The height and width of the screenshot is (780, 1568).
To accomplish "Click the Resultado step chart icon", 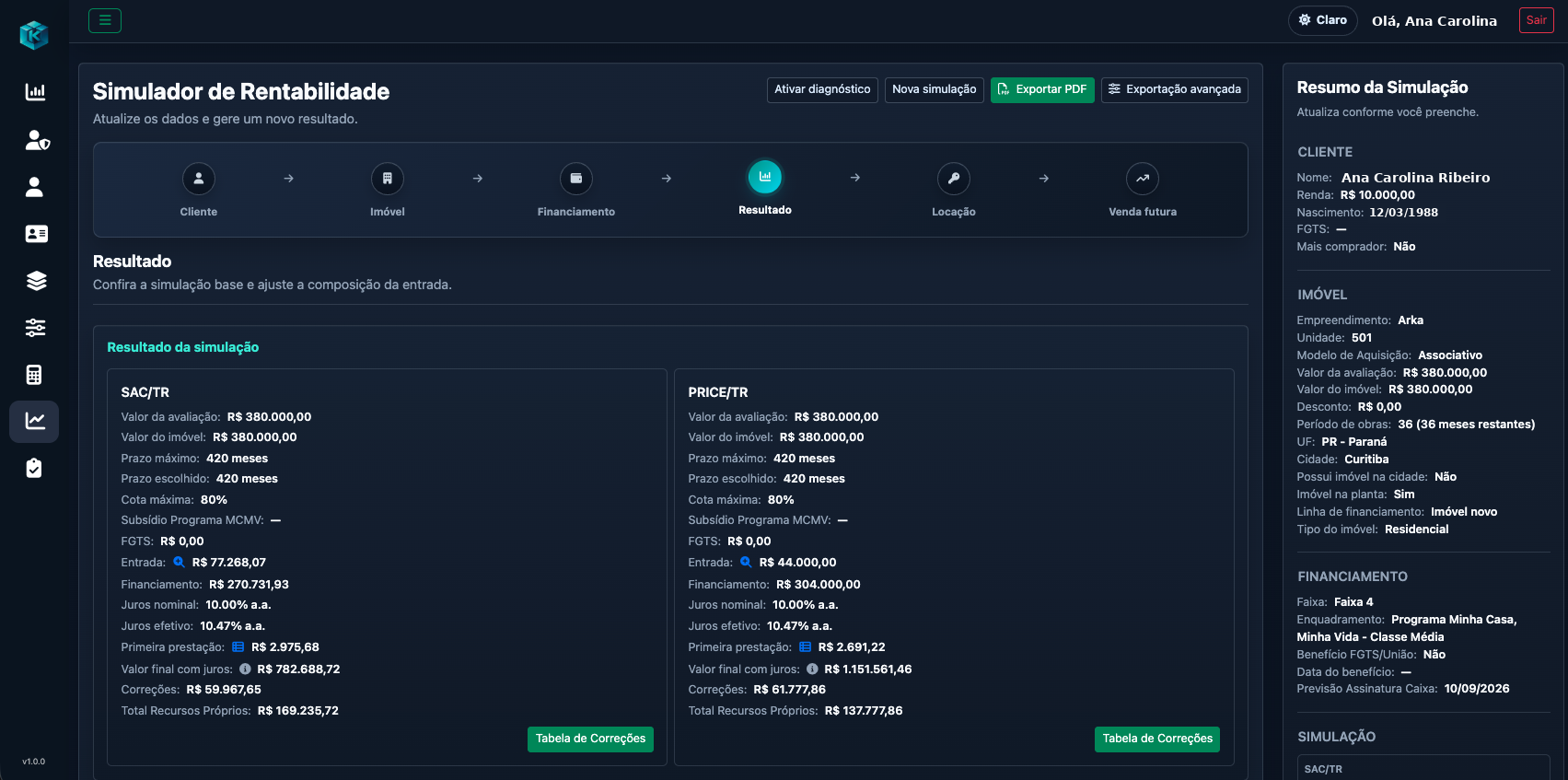I will coord(765,177).
